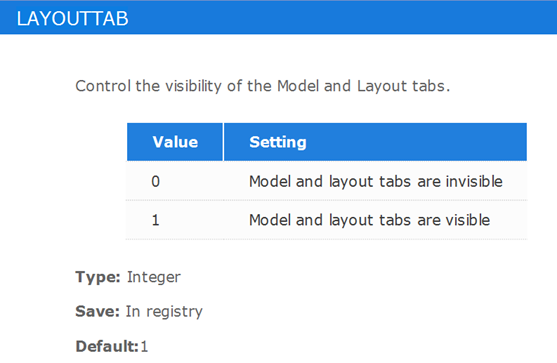Screen dimensions: 557x363
Task: Click the default value 1
Action: 144,346
